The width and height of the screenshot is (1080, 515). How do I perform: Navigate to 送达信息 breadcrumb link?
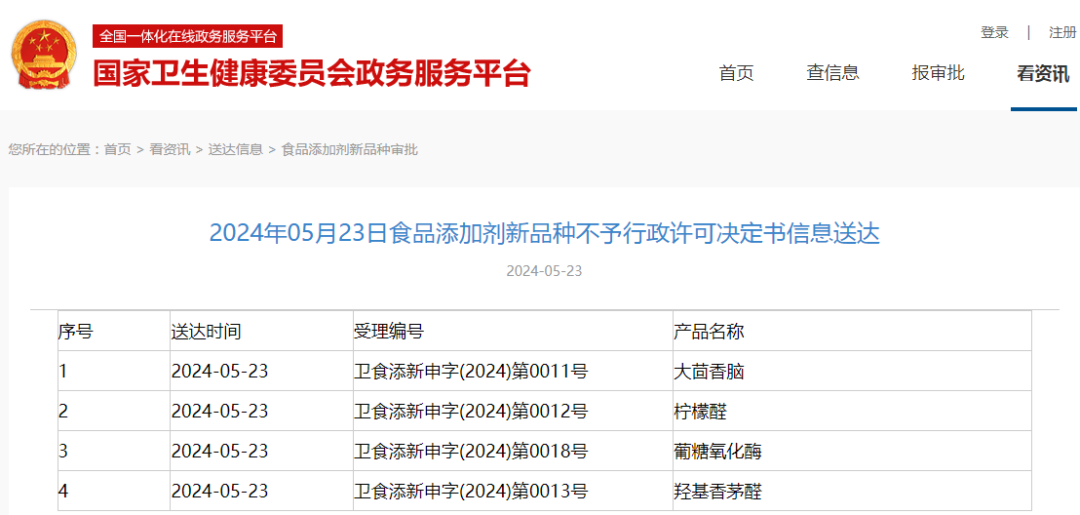pos(235,149)
